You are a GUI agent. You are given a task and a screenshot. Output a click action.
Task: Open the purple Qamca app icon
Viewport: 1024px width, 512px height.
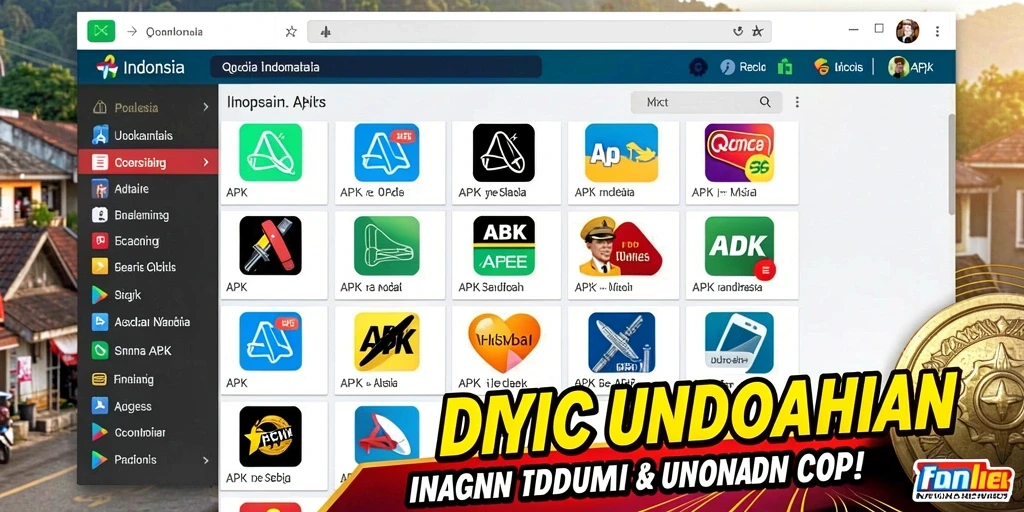pyautogui.click(x=739, y=152)
